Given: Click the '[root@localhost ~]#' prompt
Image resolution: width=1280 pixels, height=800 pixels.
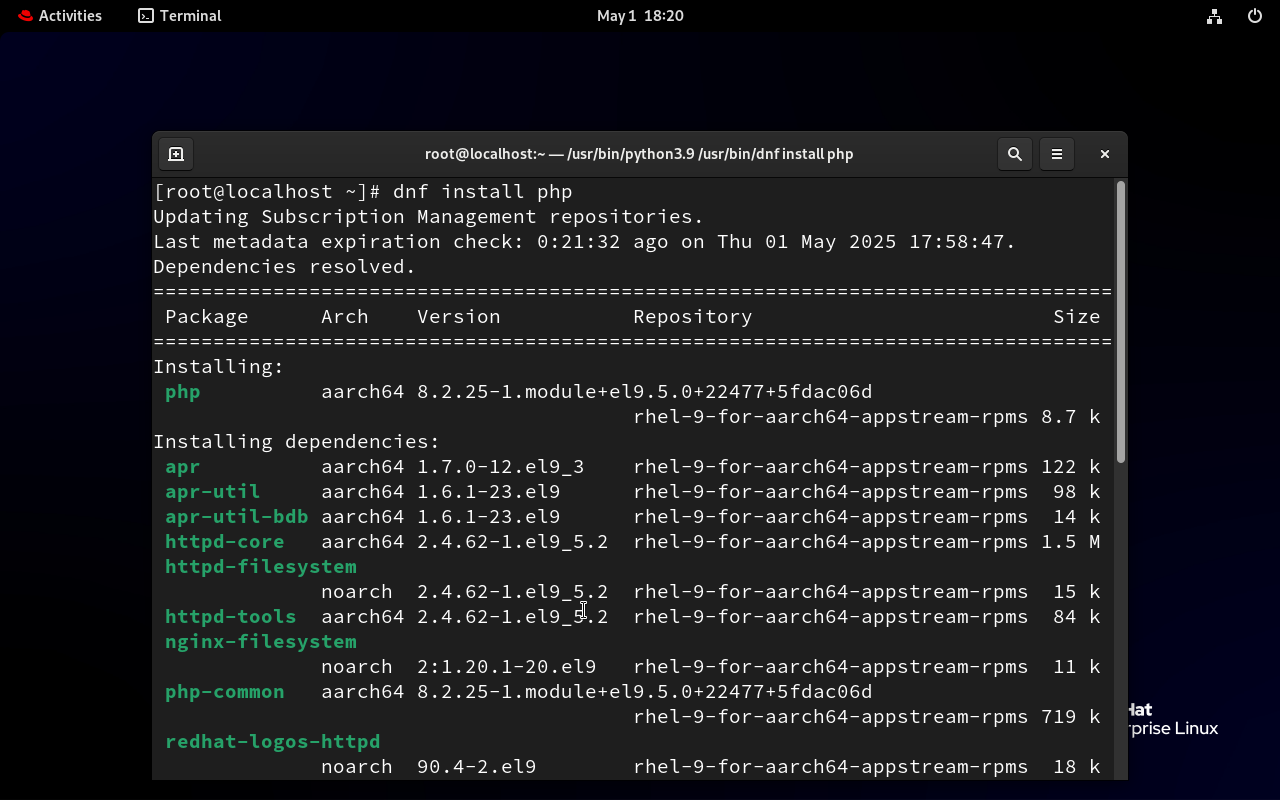Looking at the screenshot, I should pos(267,192).
